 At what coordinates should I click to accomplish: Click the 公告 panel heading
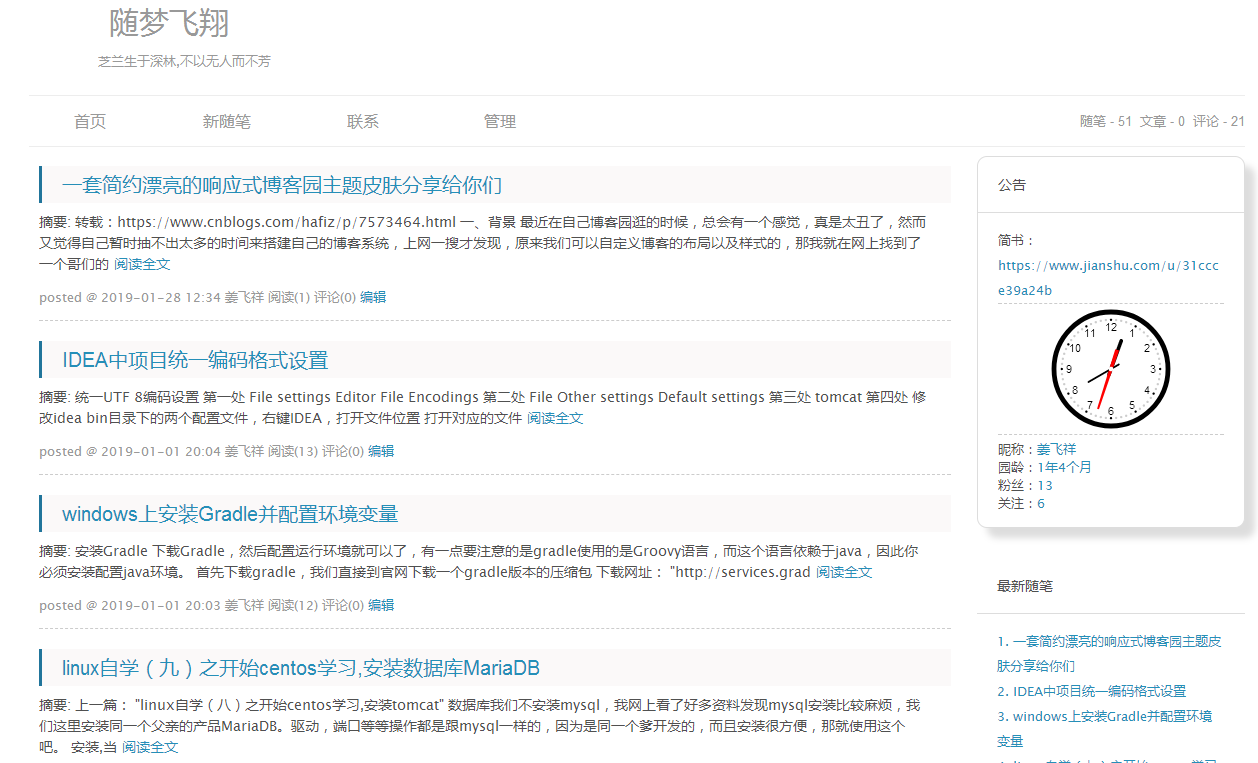tap(1012, 185)
